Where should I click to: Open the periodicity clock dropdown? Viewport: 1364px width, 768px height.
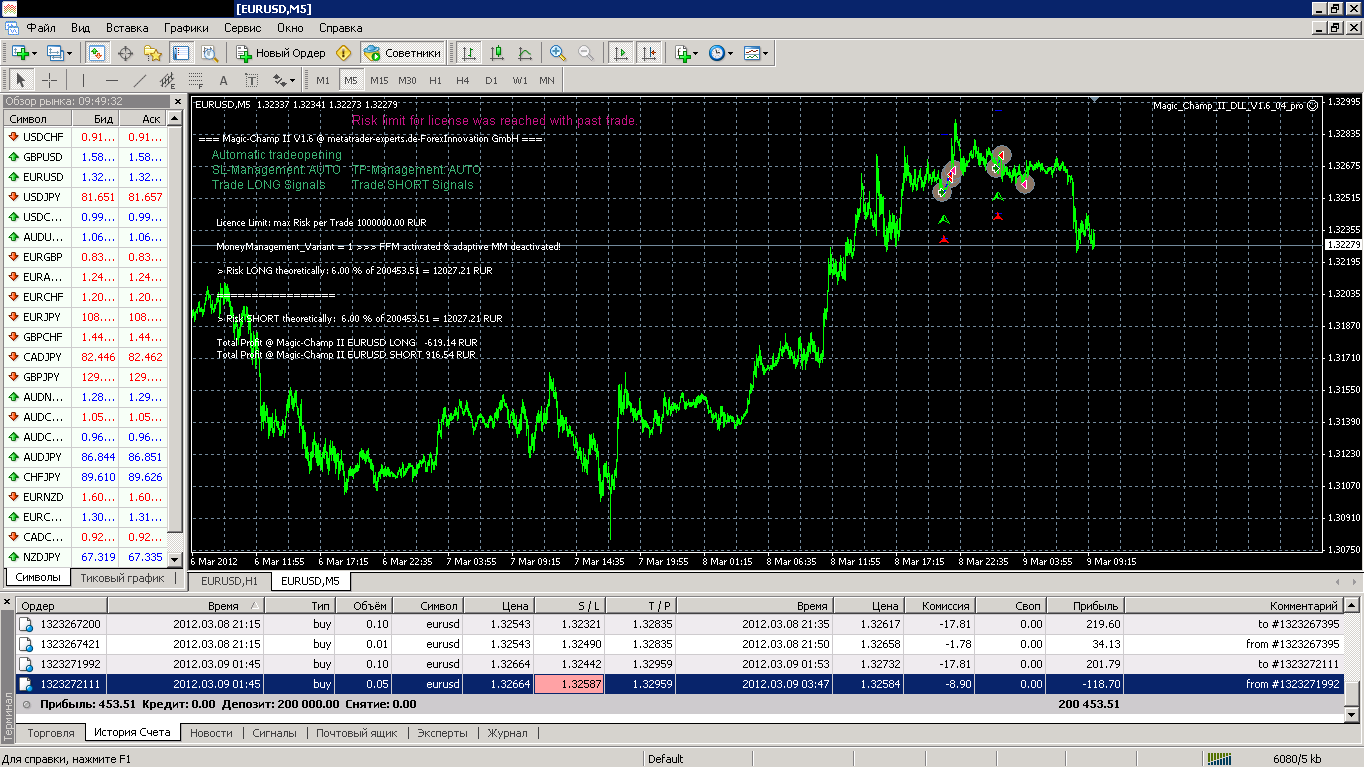point(720,53)
